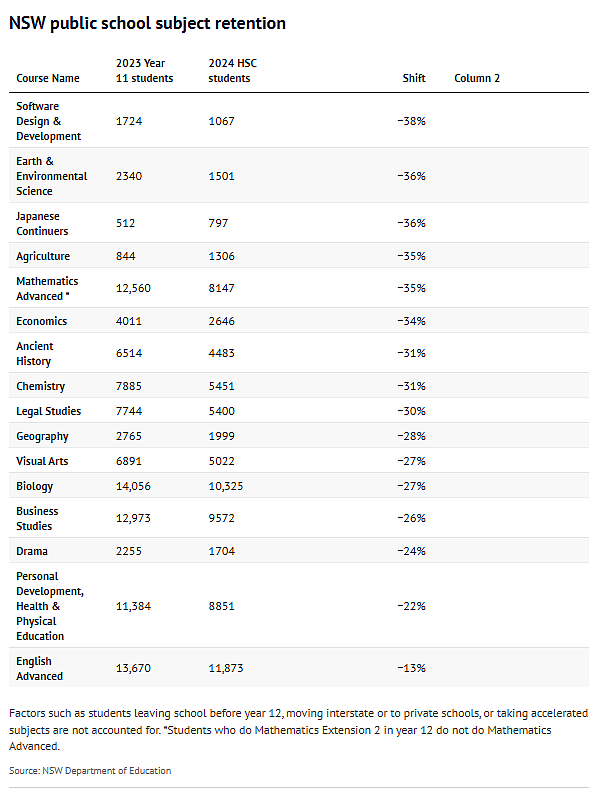Click the Ancient History course cell
The width and height of the screenshot is (602, 798).
[35, 354]
